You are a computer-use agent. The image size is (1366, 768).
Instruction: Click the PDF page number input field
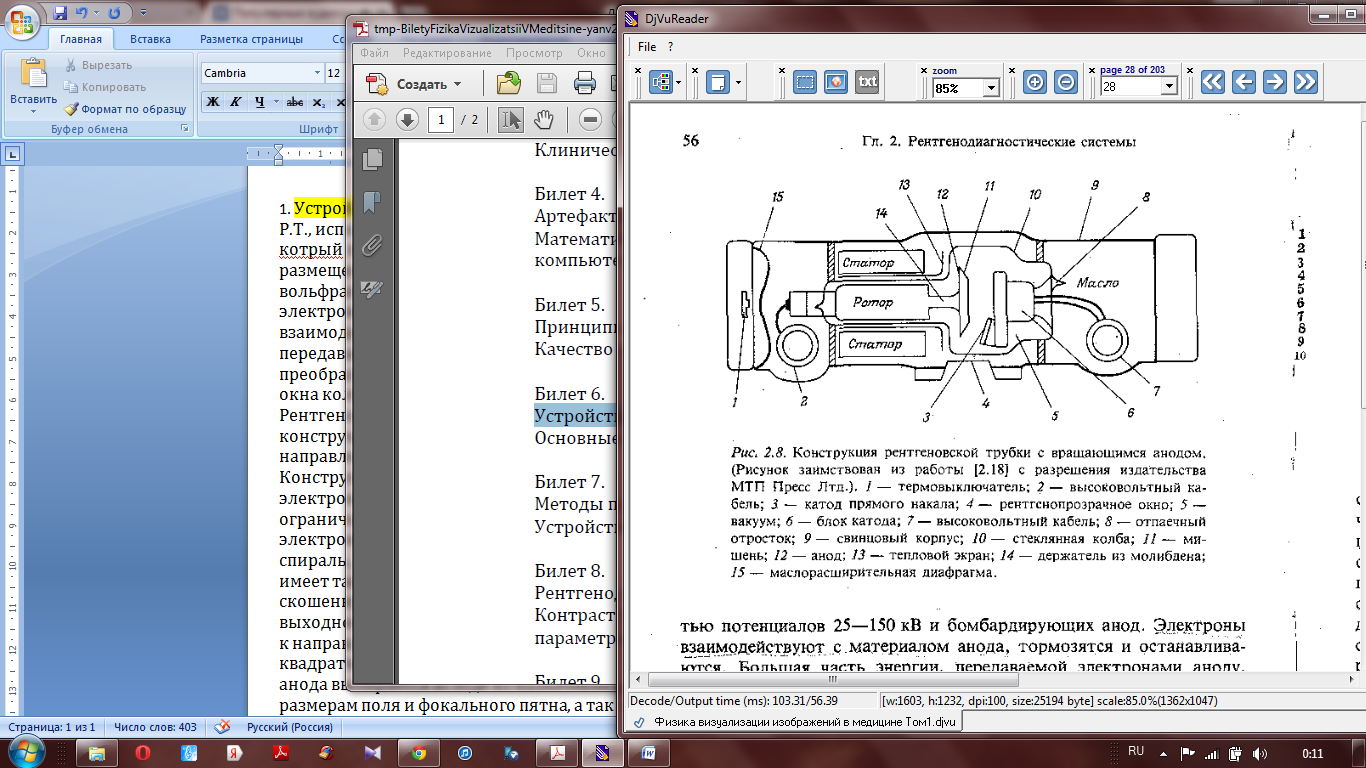[x=440, y=120]
